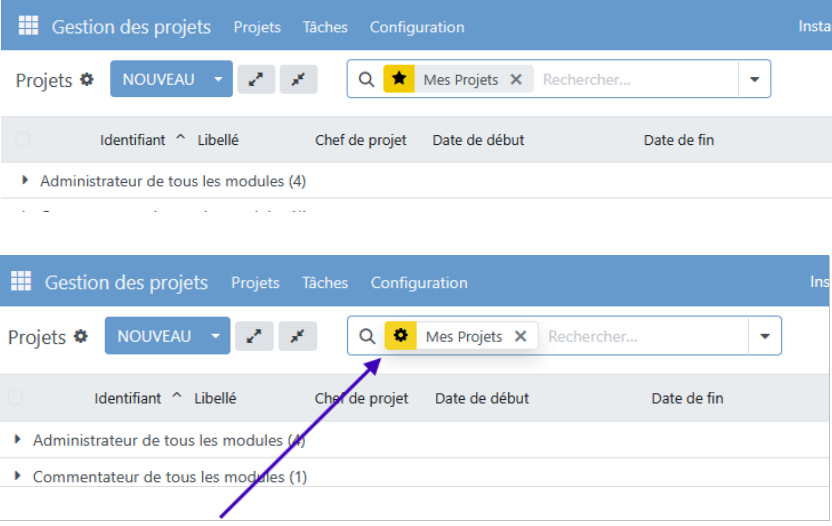Remove Mes Projets filter in lower search bar
This screenshot has width=832, height=526.
[x=520, y=337]
